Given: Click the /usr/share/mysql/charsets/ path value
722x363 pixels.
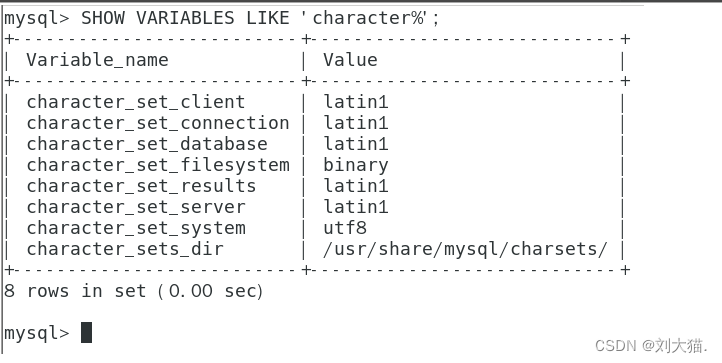Looking at the screenshot, I should pos(466,249).
